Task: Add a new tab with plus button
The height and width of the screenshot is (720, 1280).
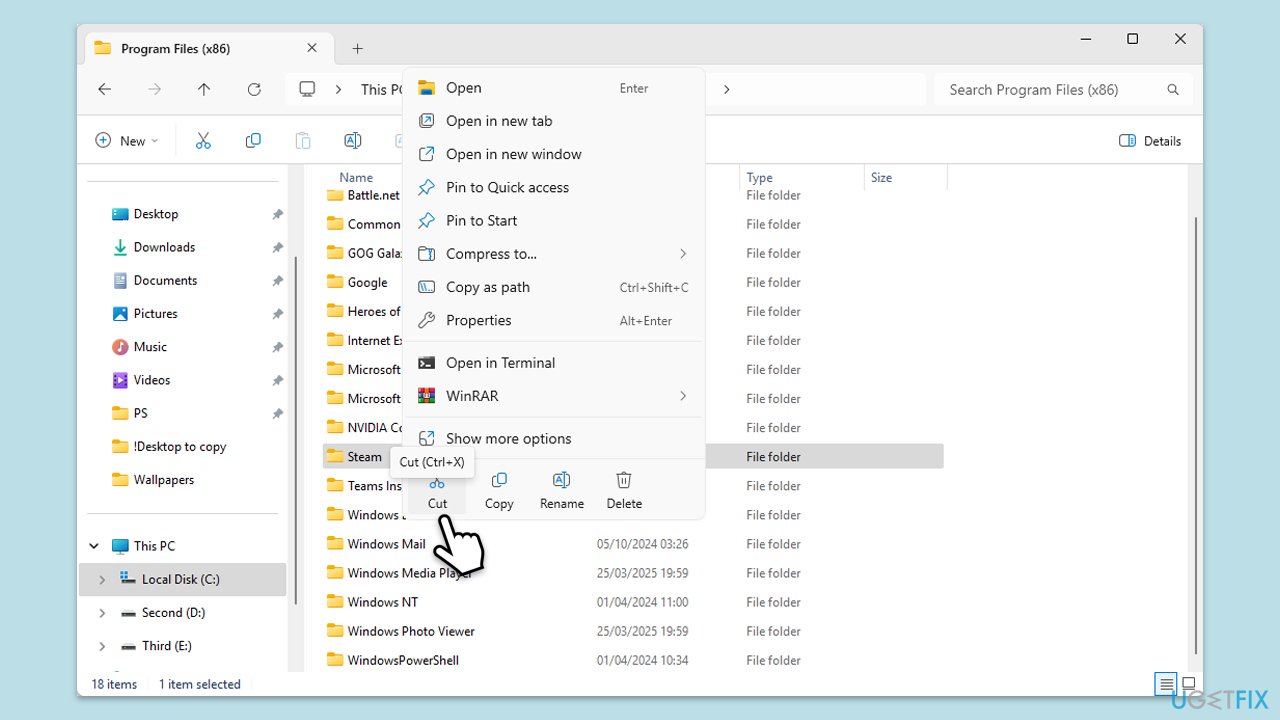Action: click(x=357, y=48)
